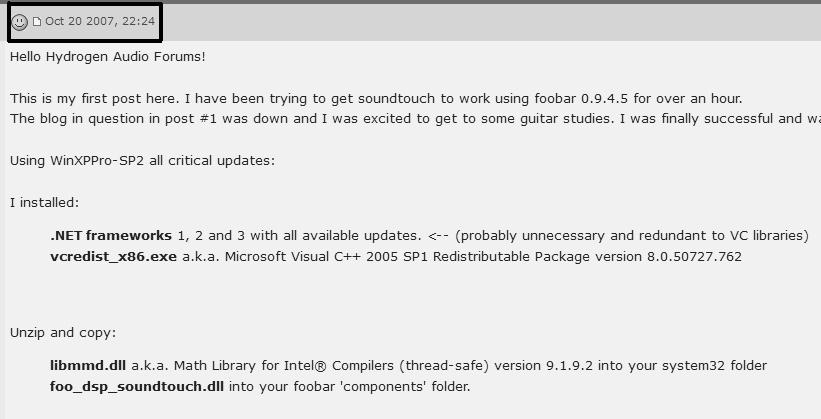Screen dimensions: 821x419
Task: Click the smiley face icon in post header
Action: pyautogui.click(x=19, y=22)
